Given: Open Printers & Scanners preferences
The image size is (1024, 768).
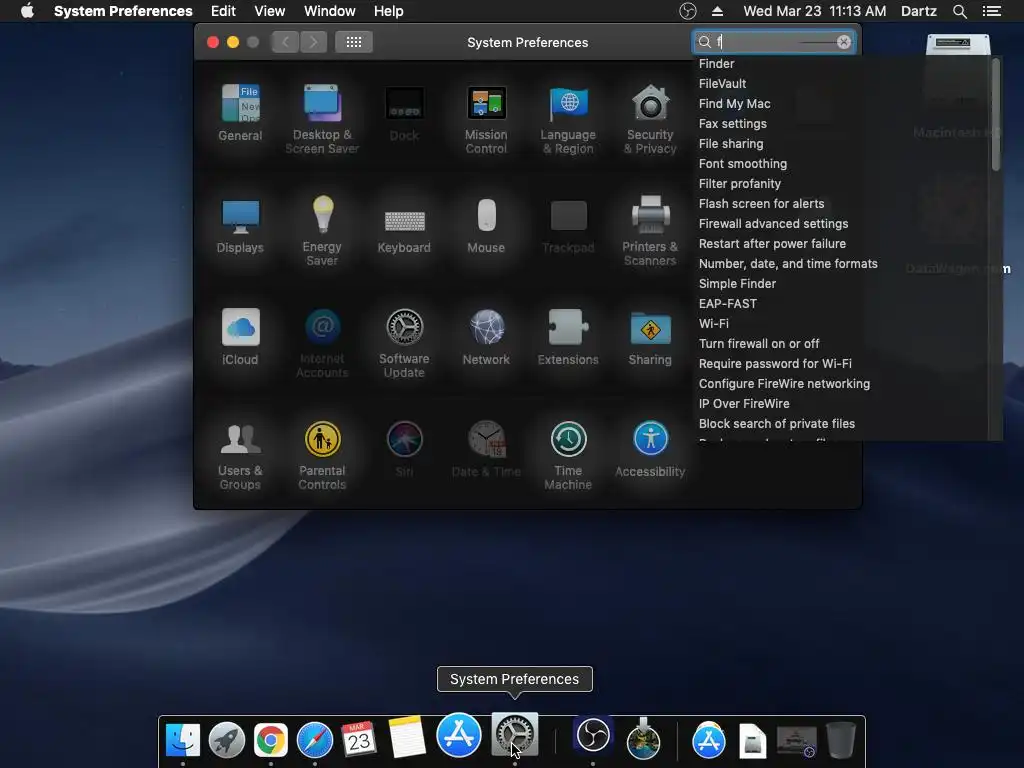Looking at the screenshot, I should pyautogui.click(x=650, y=231).
